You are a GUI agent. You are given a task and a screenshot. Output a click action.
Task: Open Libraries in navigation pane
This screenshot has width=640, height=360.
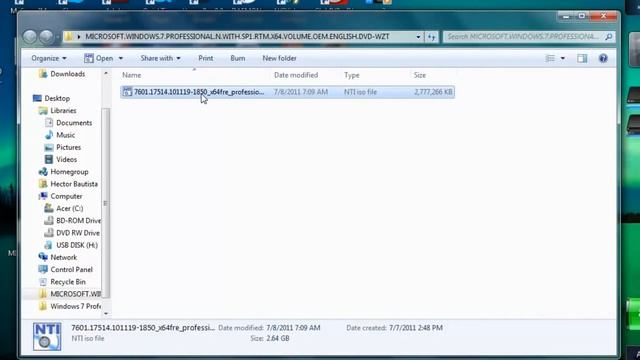click(x=63, y=111)
